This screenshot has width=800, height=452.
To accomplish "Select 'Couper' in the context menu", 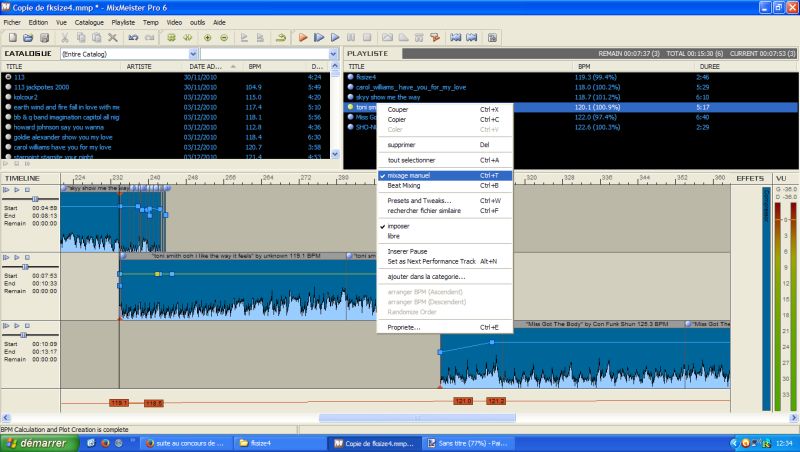I will point(445,110).
